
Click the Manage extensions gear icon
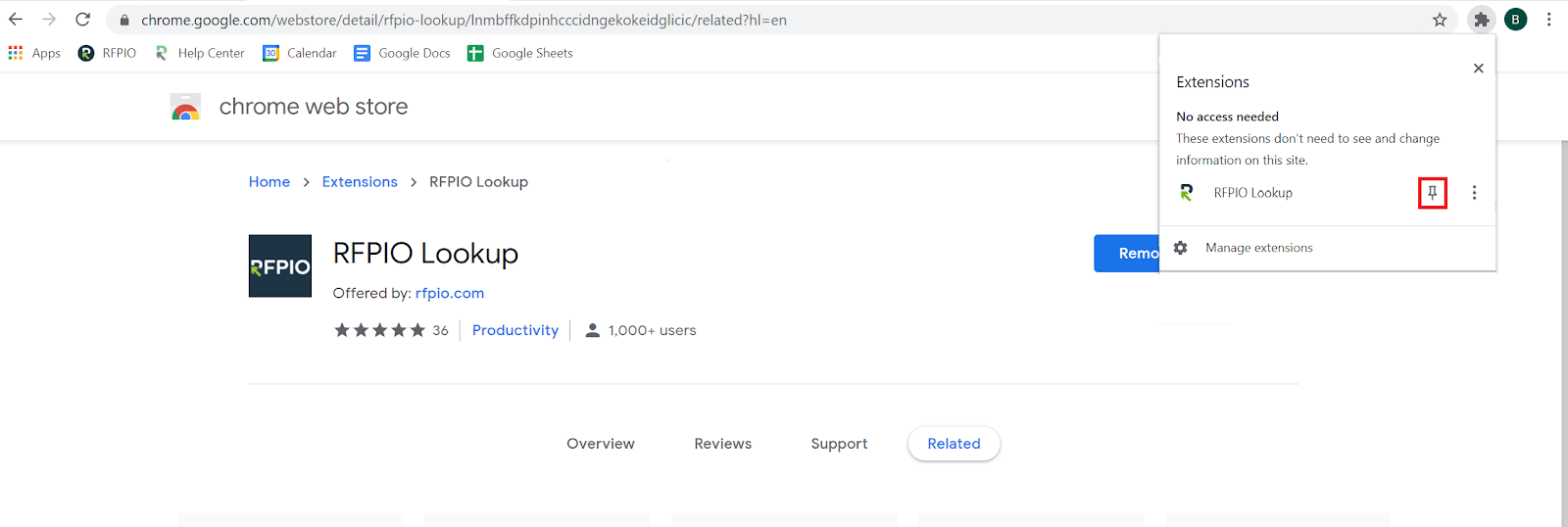coord(1181,248)
